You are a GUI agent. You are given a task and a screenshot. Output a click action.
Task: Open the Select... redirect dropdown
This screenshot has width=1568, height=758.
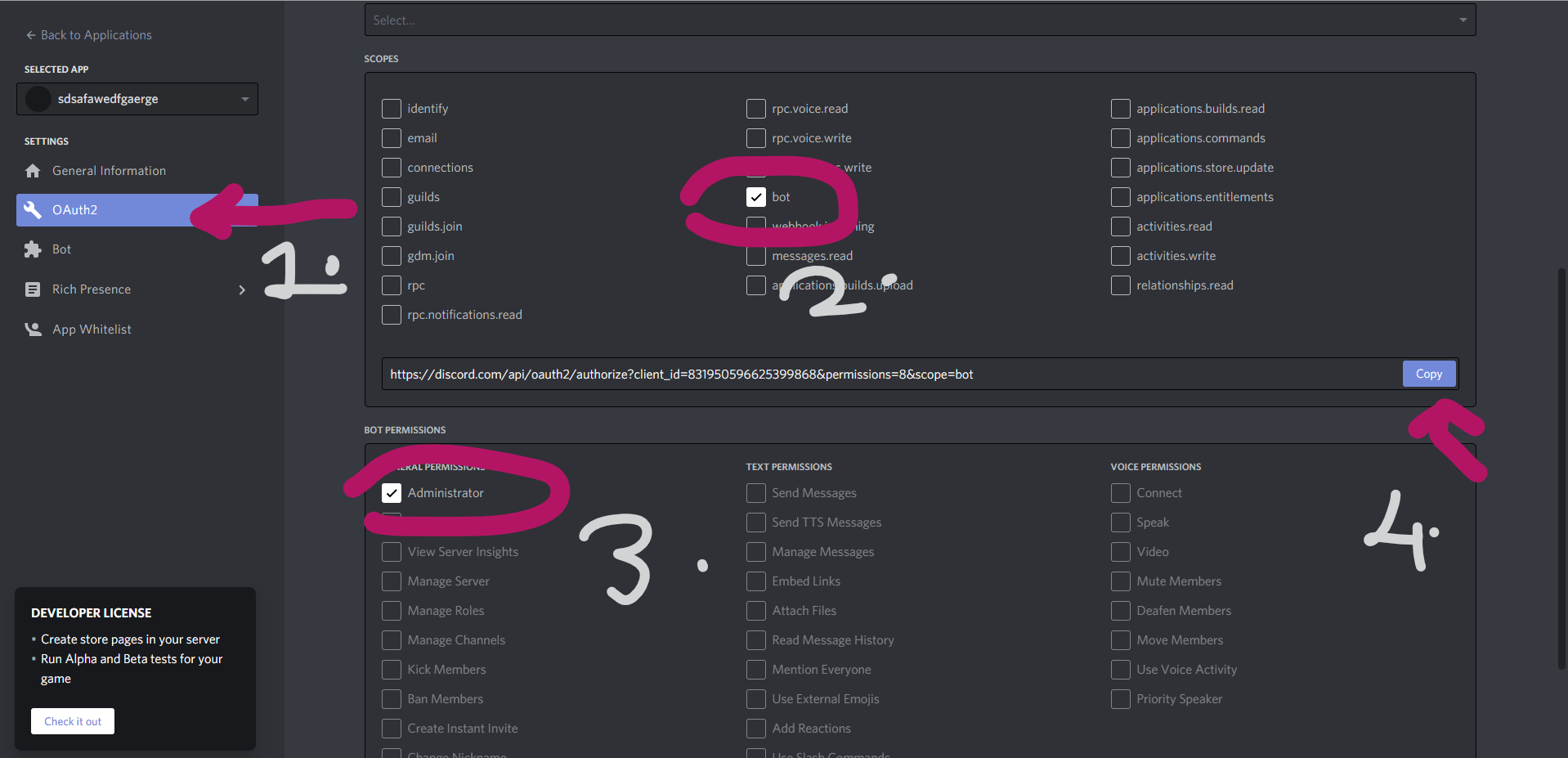pos(920,20)
